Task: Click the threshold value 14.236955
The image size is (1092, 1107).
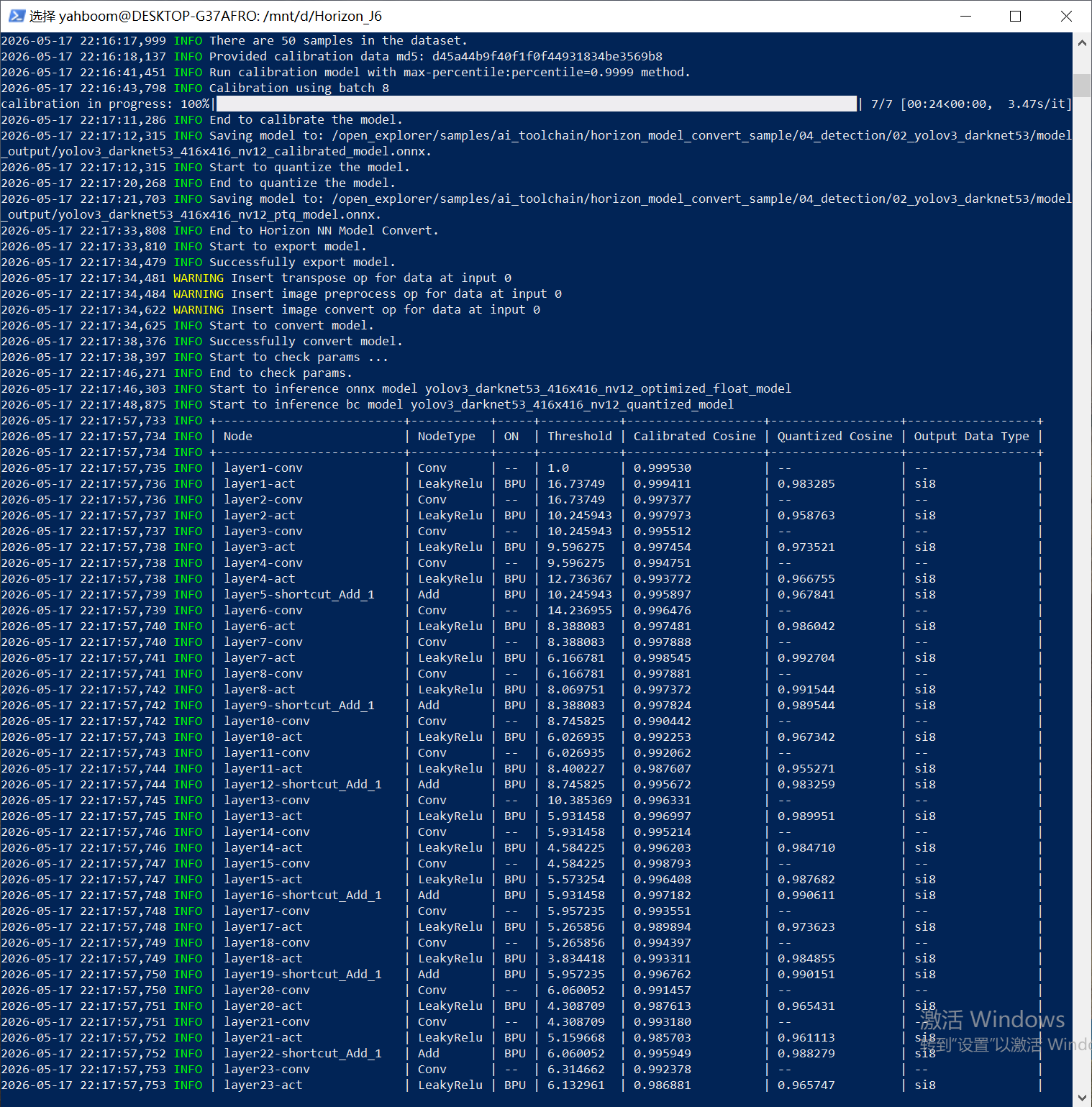Action: click(x=580, y=610)
